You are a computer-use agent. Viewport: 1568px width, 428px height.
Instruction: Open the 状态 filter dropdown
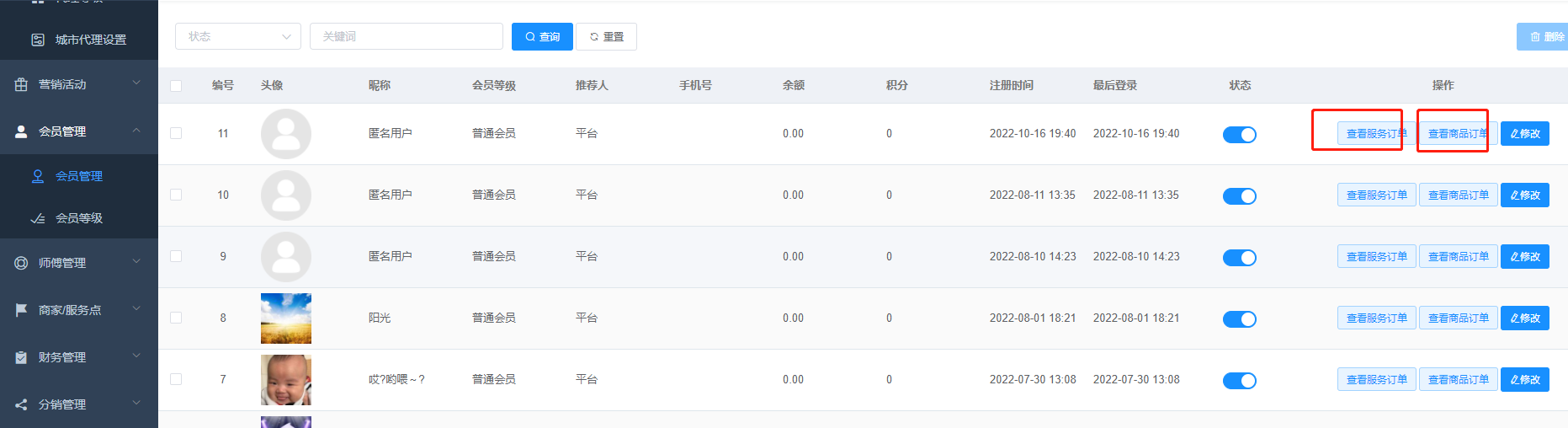point(238,36)
